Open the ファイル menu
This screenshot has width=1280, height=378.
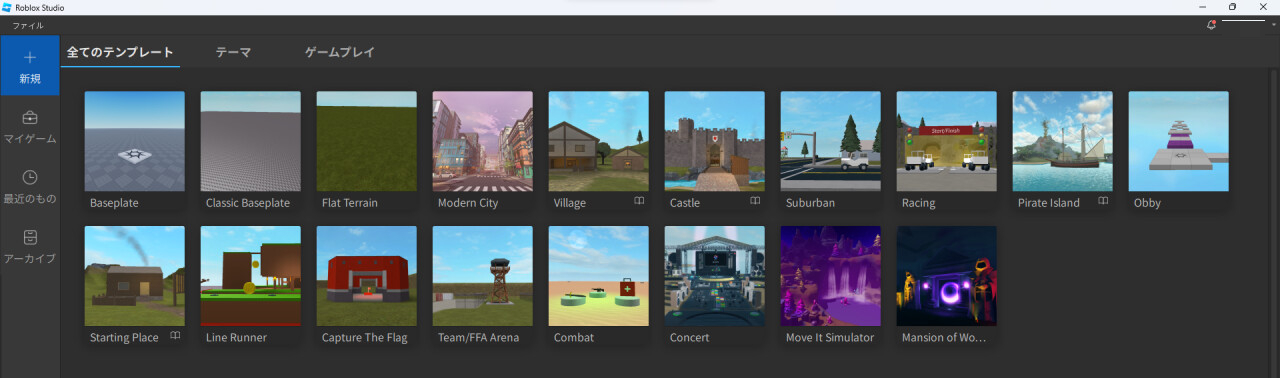tap(28, 25)
